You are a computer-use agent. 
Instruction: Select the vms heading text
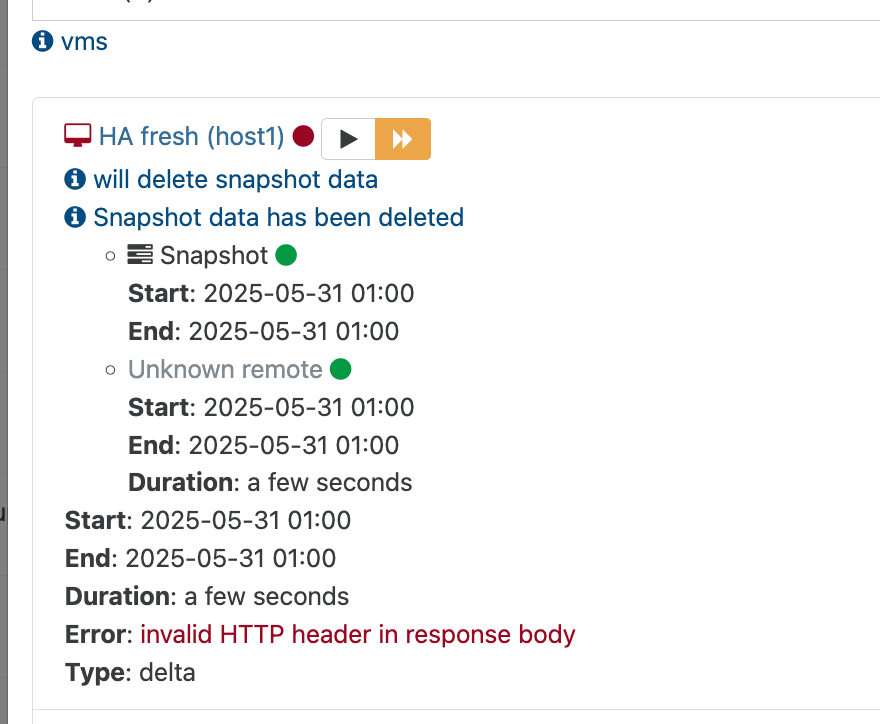tap(84, 42)
